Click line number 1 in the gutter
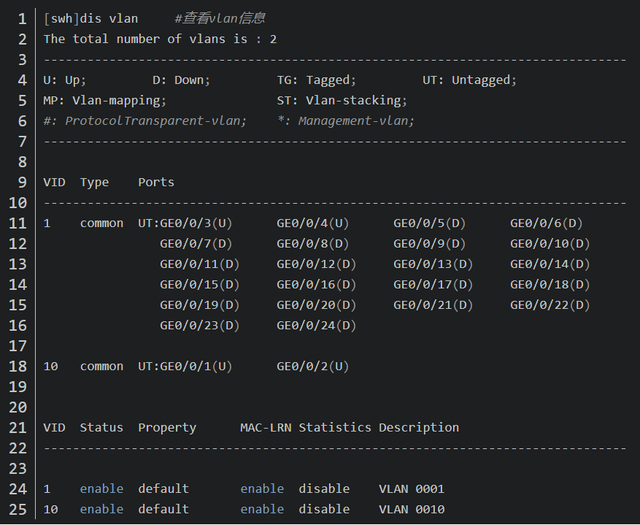 [x=22, y=18]
